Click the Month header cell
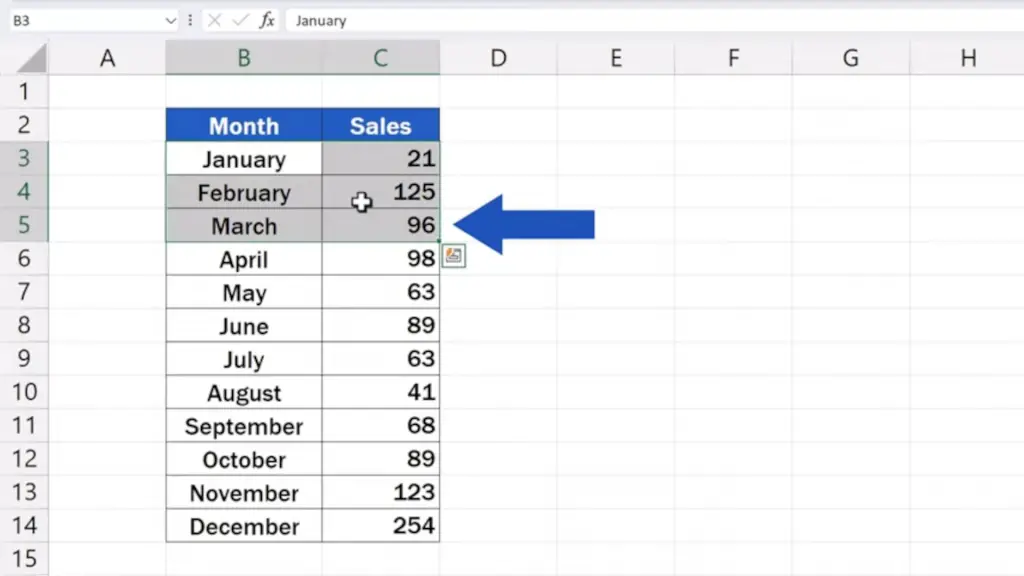The width and height of the screenshot is (1024, 576). point(244,125)
